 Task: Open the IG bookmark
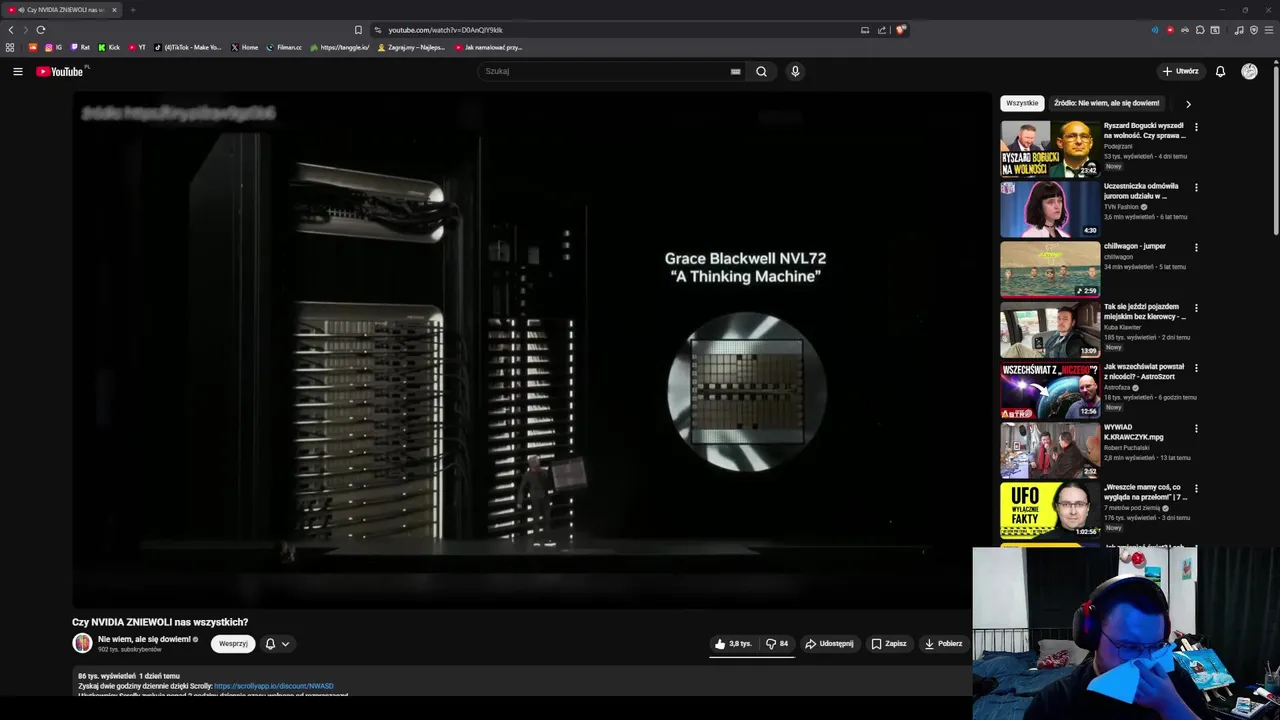[x=53, y=47]
